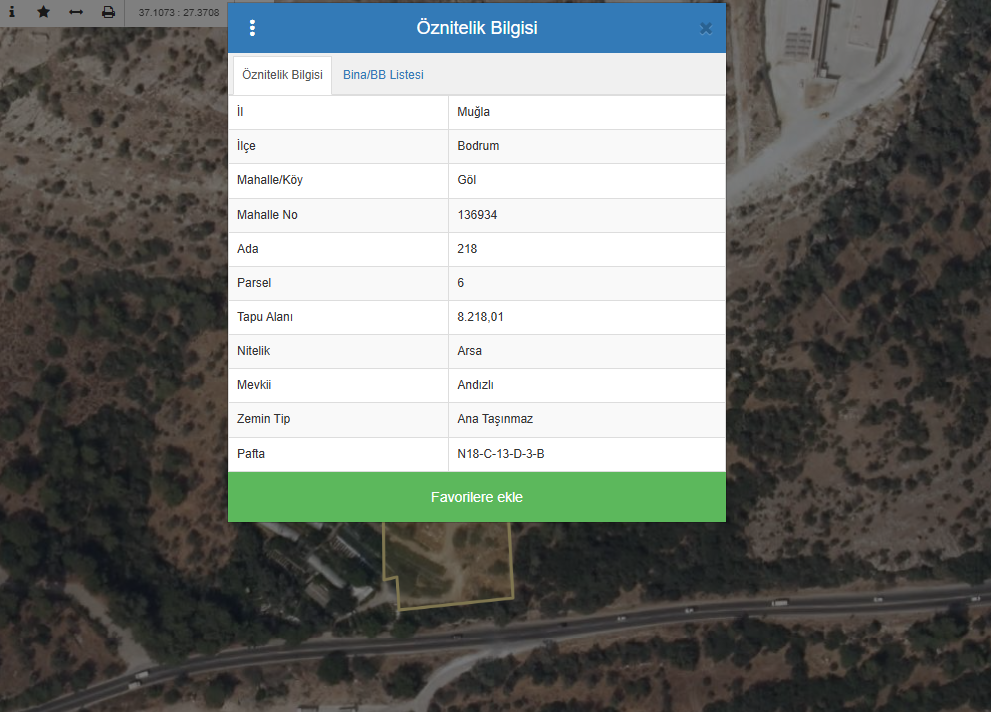The width and height of the screenshot is (991, 712).
Task: Click the info icon in top toolbar
Action: coord(12,12)
